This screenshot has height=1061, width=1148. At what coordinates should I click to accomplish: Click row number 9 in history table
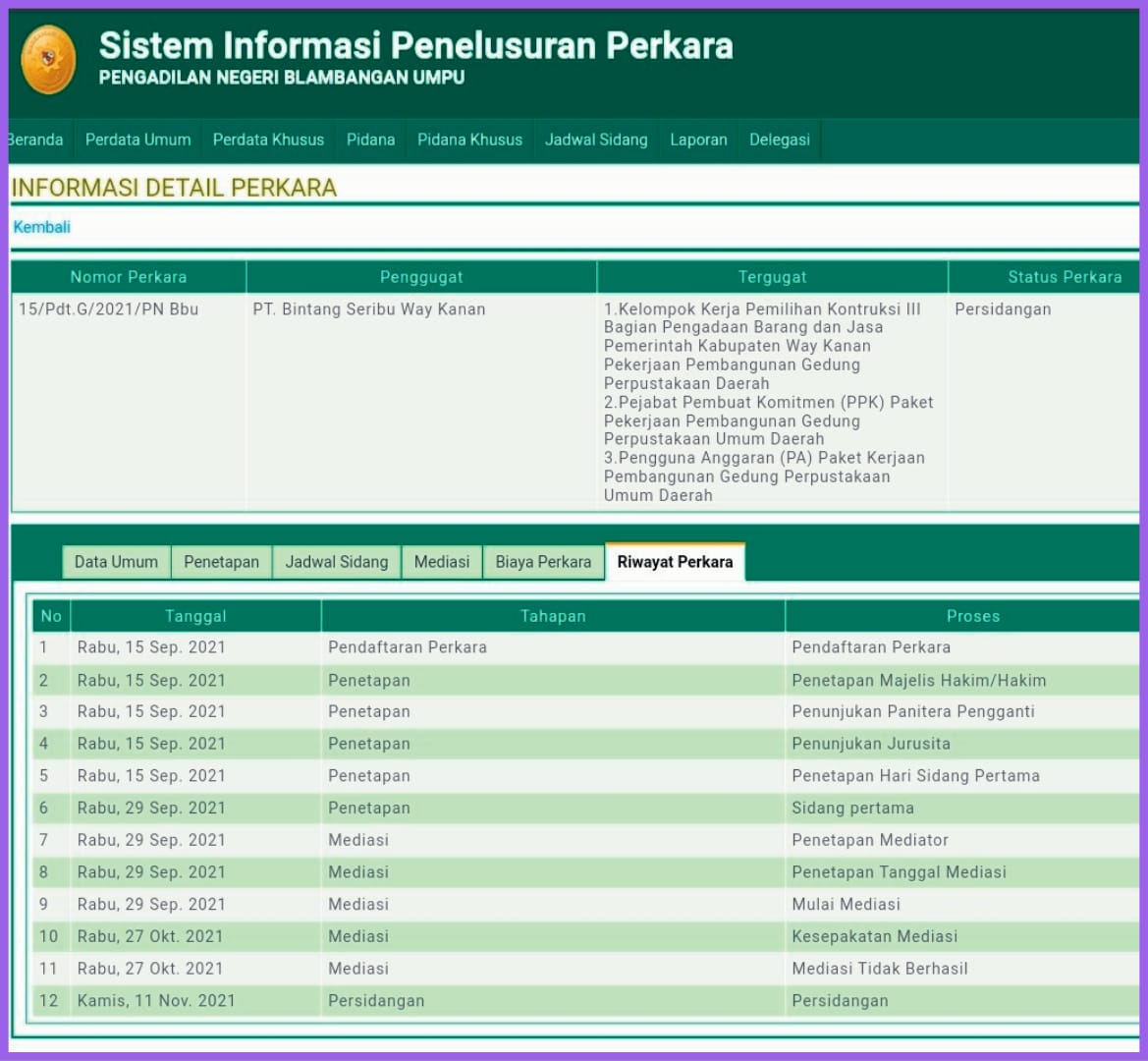click(44, 904)
